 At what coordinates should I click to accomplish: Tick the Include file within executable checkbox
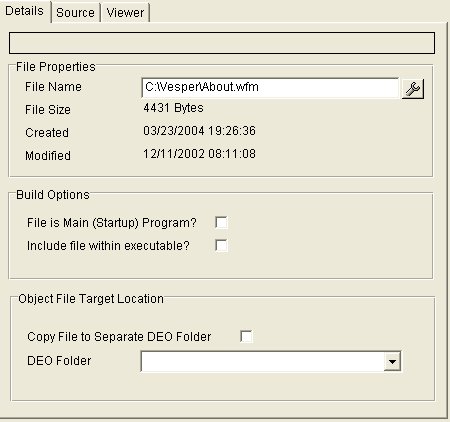[222, 245]
